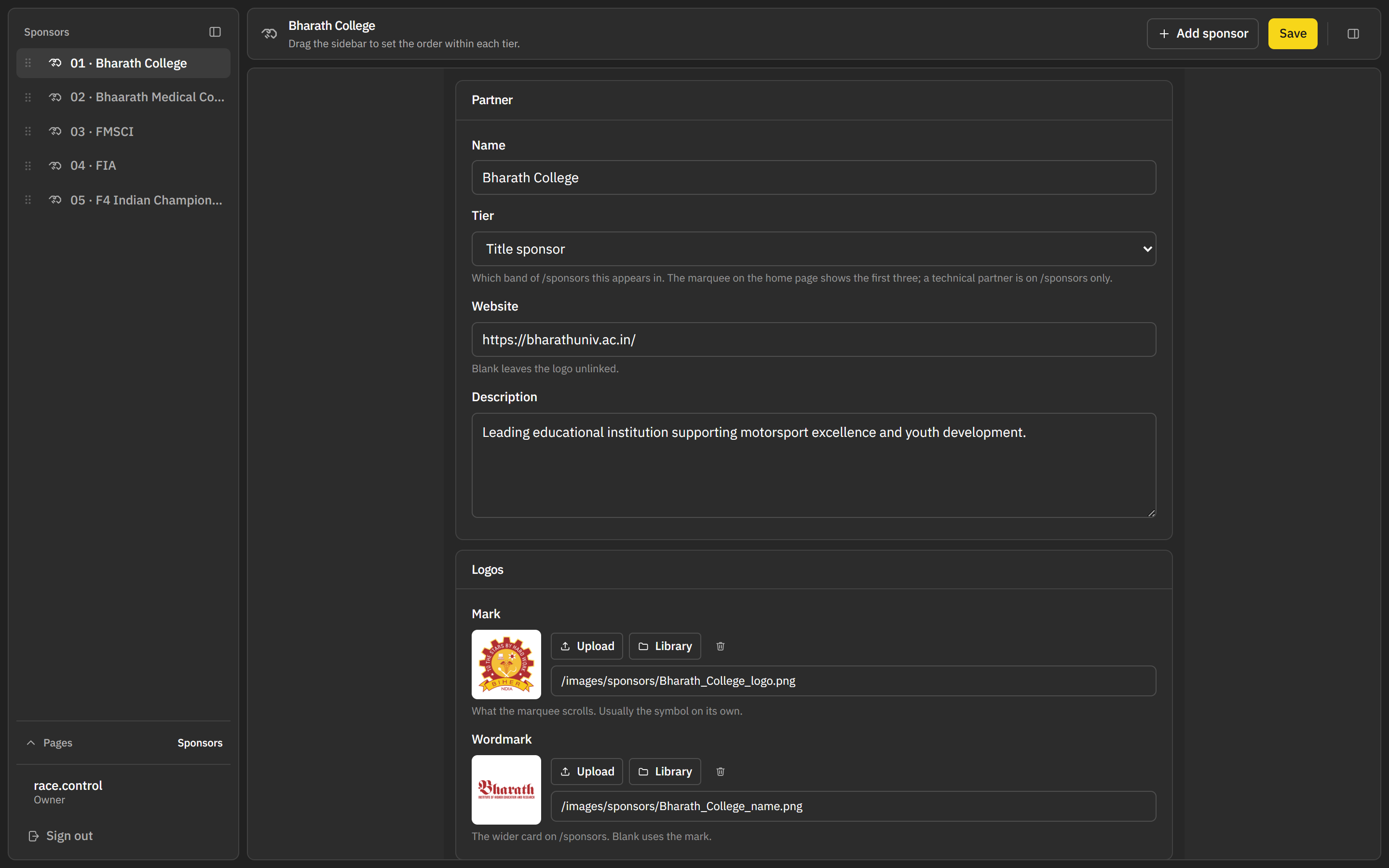Click the Sponsors page label in Pages row
The image size is (1389, 868).
click(200, 743)
